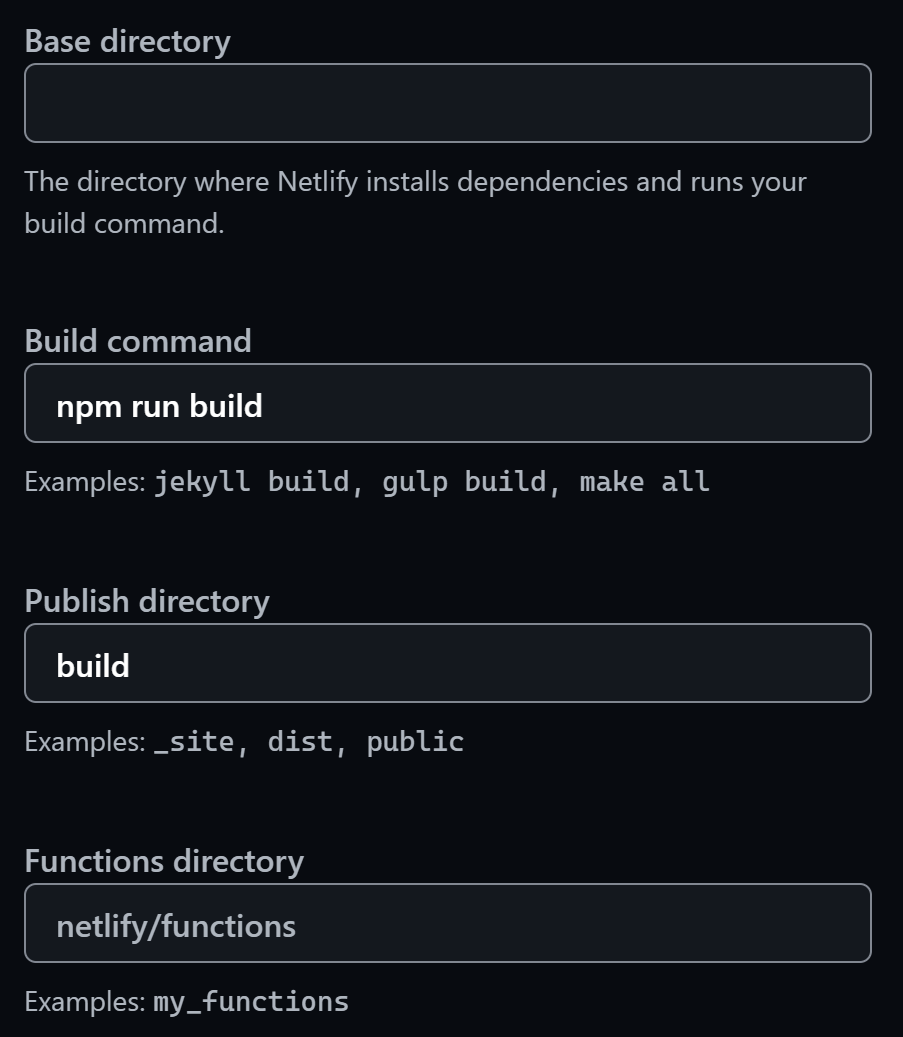Click the Functions directory input field
This screenshot has height=1037, width=903.
coord(447,923)
